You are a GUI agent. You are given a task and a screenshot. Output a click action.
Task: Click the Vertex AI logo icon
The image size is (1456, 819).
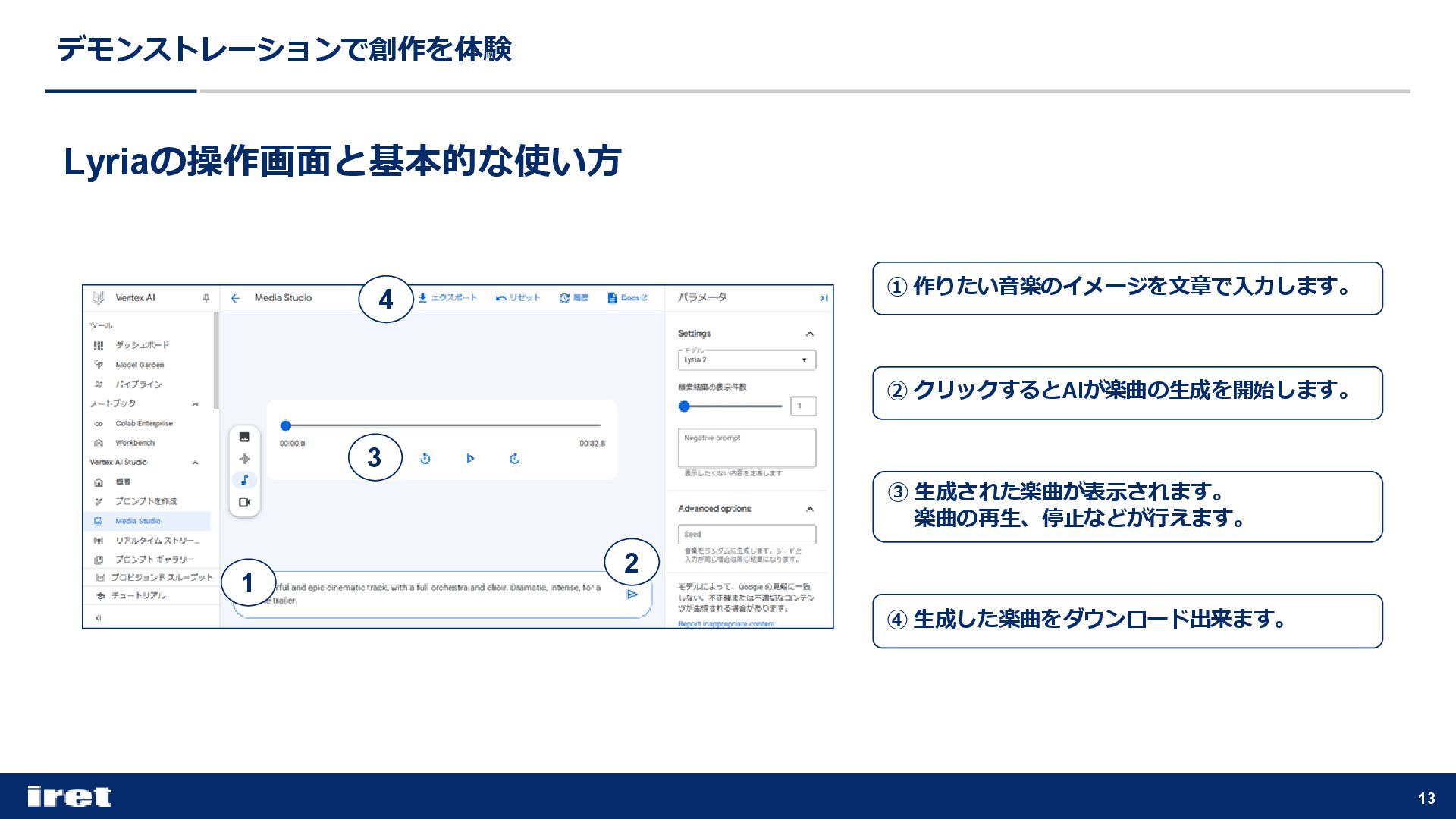coord(99,298)
